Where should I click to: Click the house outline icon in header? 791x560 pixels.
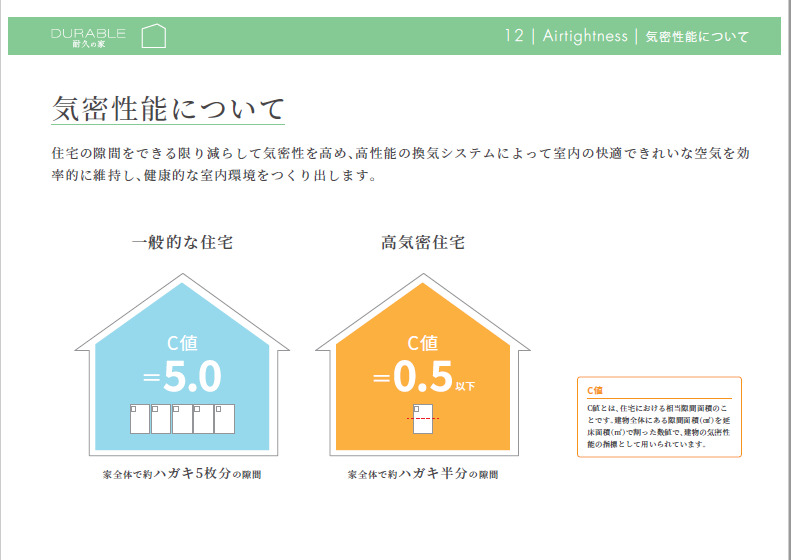point(153,37)
